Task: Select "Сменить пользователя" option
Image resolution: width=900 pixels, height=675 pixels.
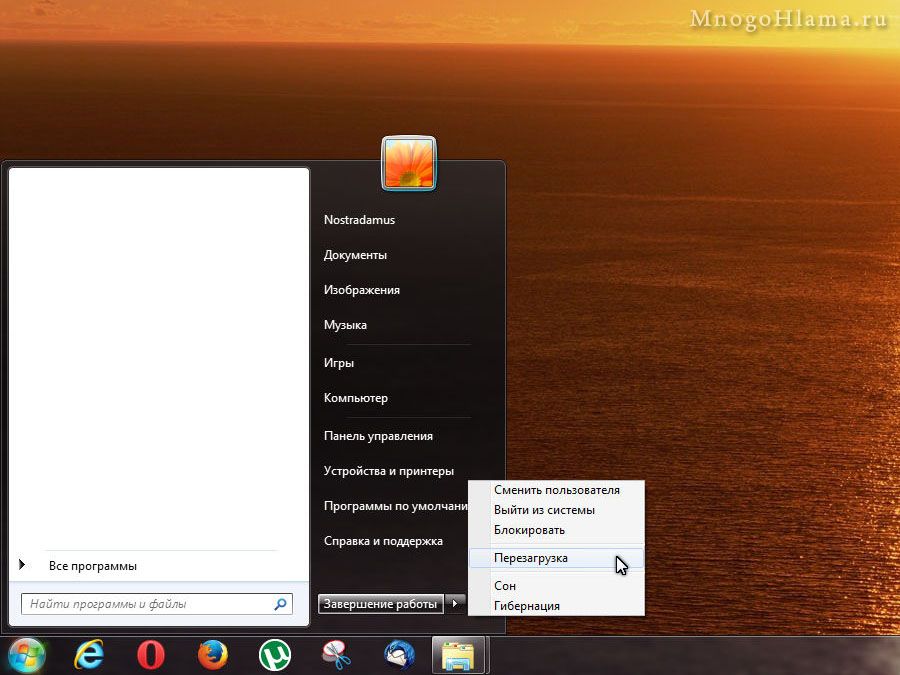Action: [557, 490]
